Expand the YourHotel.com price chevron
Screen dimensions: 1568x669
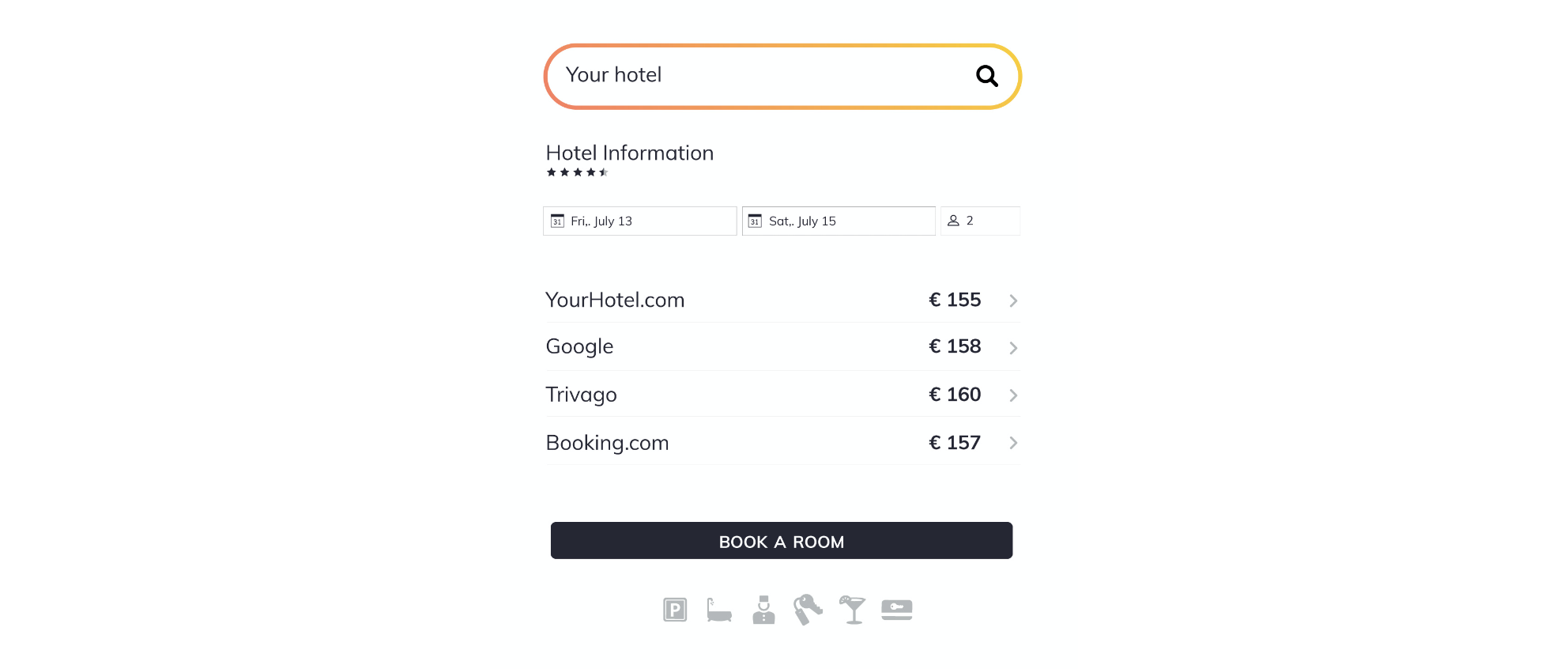pyautogui.click(x=1013, y=300)
